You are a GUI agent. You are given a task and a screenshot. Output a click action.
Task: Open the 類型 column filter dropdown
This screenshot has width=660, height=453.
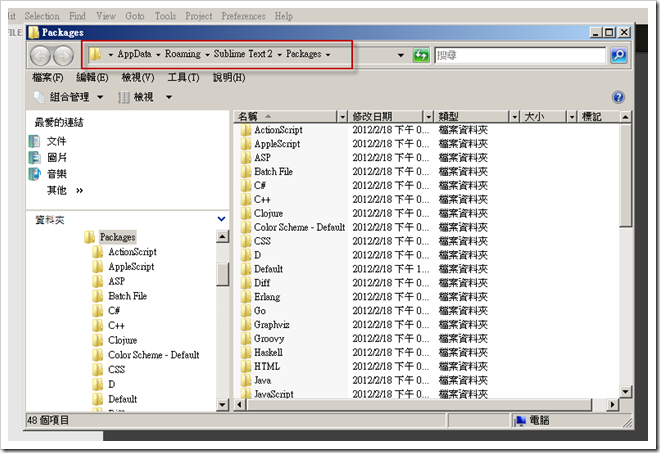pos(514,117)
